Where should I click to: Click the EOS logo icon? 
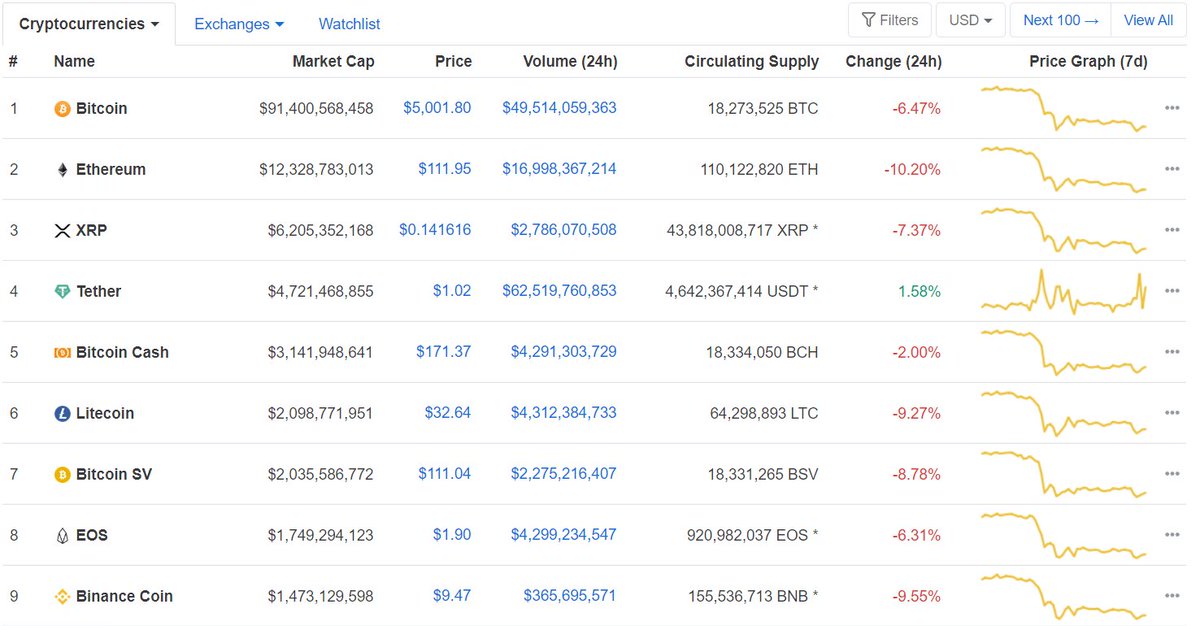point(62,536)
